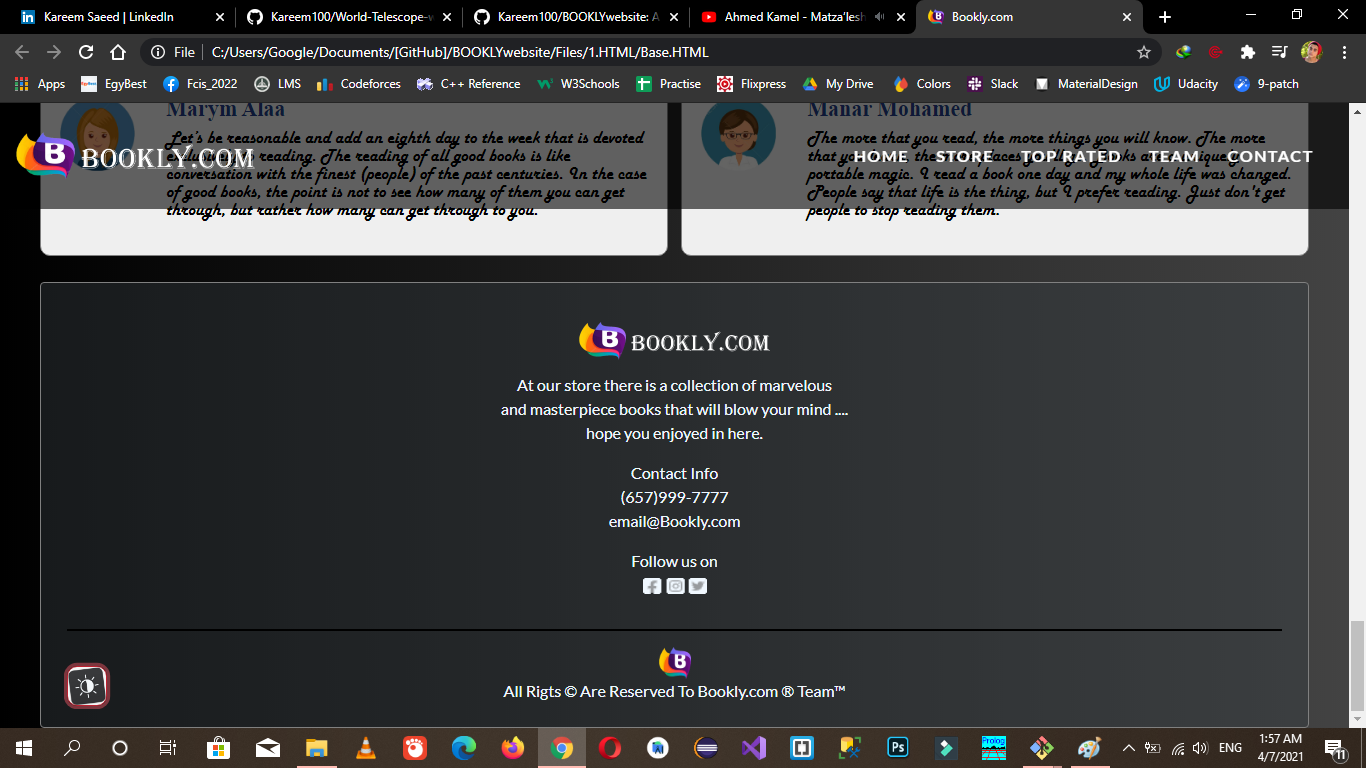Viewport: 1366px width, 768px height.
Task: Open Visual Studio from taskbar
Action: point(753,748)
